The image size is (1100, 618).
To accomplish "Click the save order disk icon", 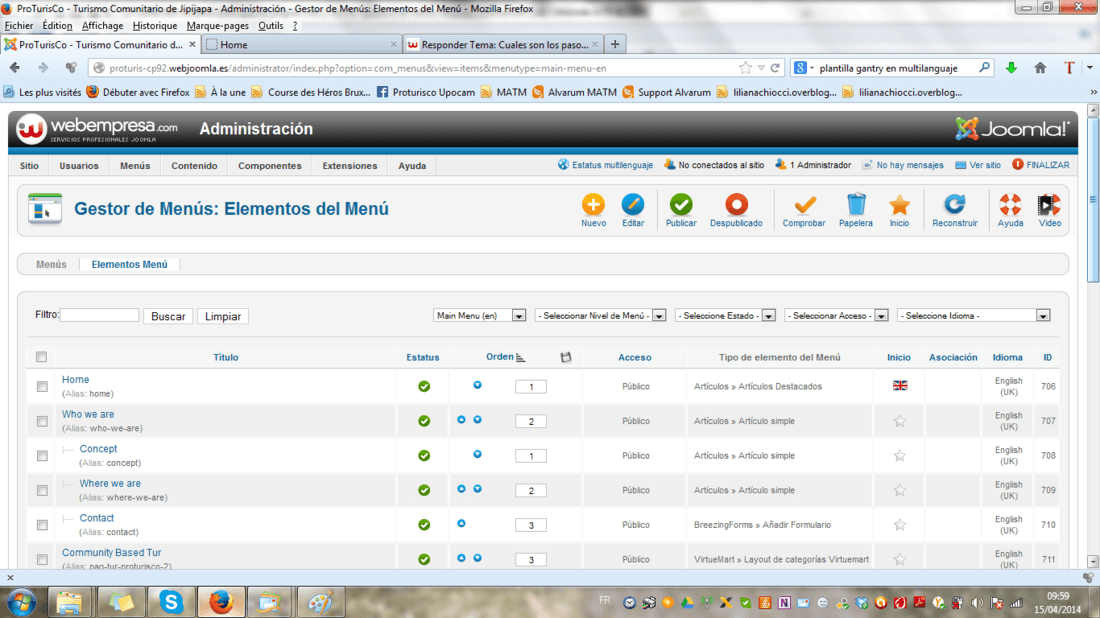I will pyautogui.click(x=566, y=357).
